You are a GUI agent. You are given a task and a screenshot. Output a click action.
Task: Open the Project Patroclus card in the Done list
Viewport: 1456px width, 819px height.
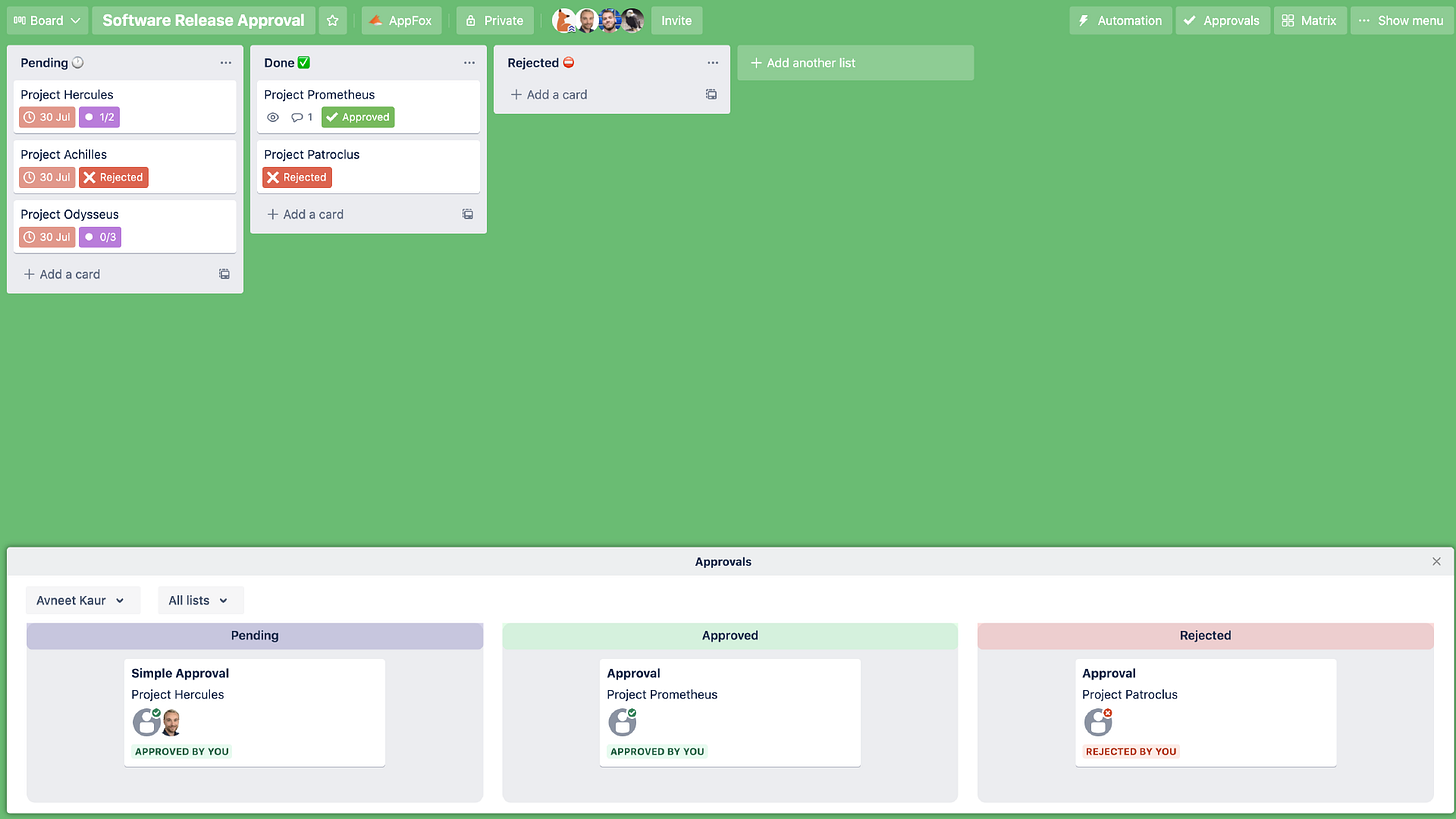(x=368, y=166)
